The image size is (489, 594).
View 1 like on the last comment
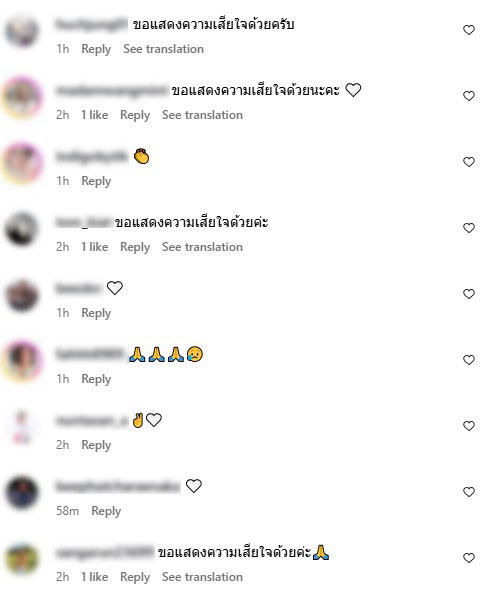94,577
